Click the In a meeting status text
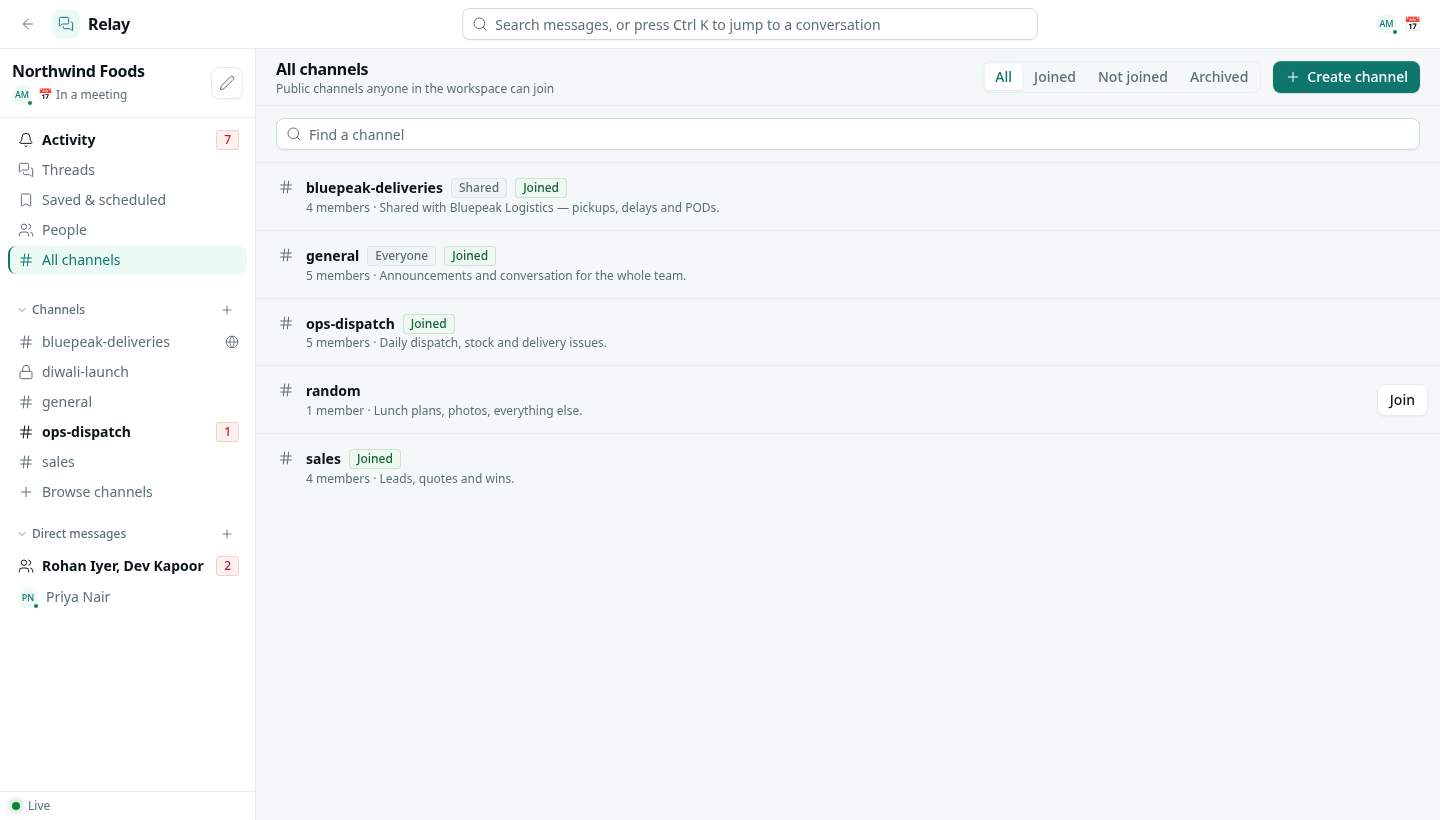 [91, 95]
